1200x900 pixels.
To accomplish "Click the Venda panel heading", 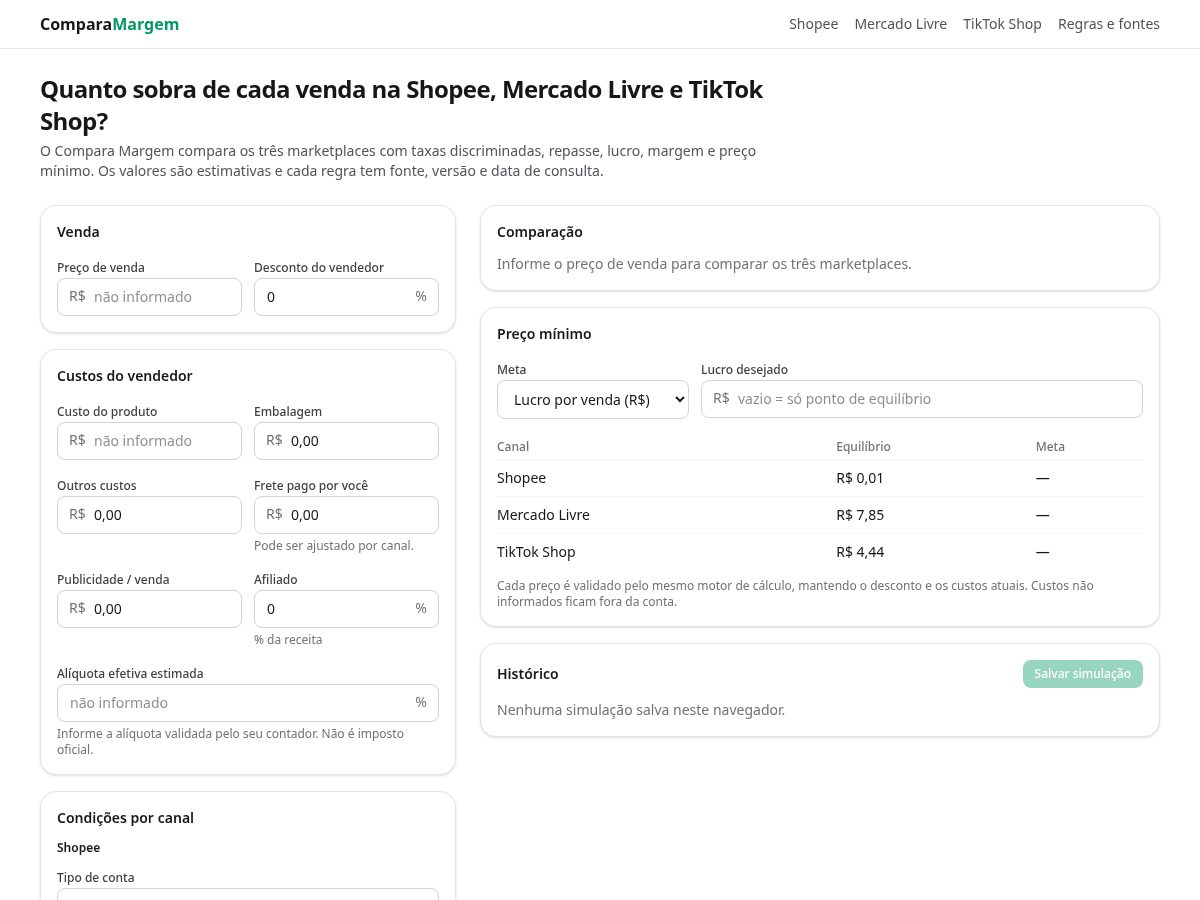I will tap(78, 232).
